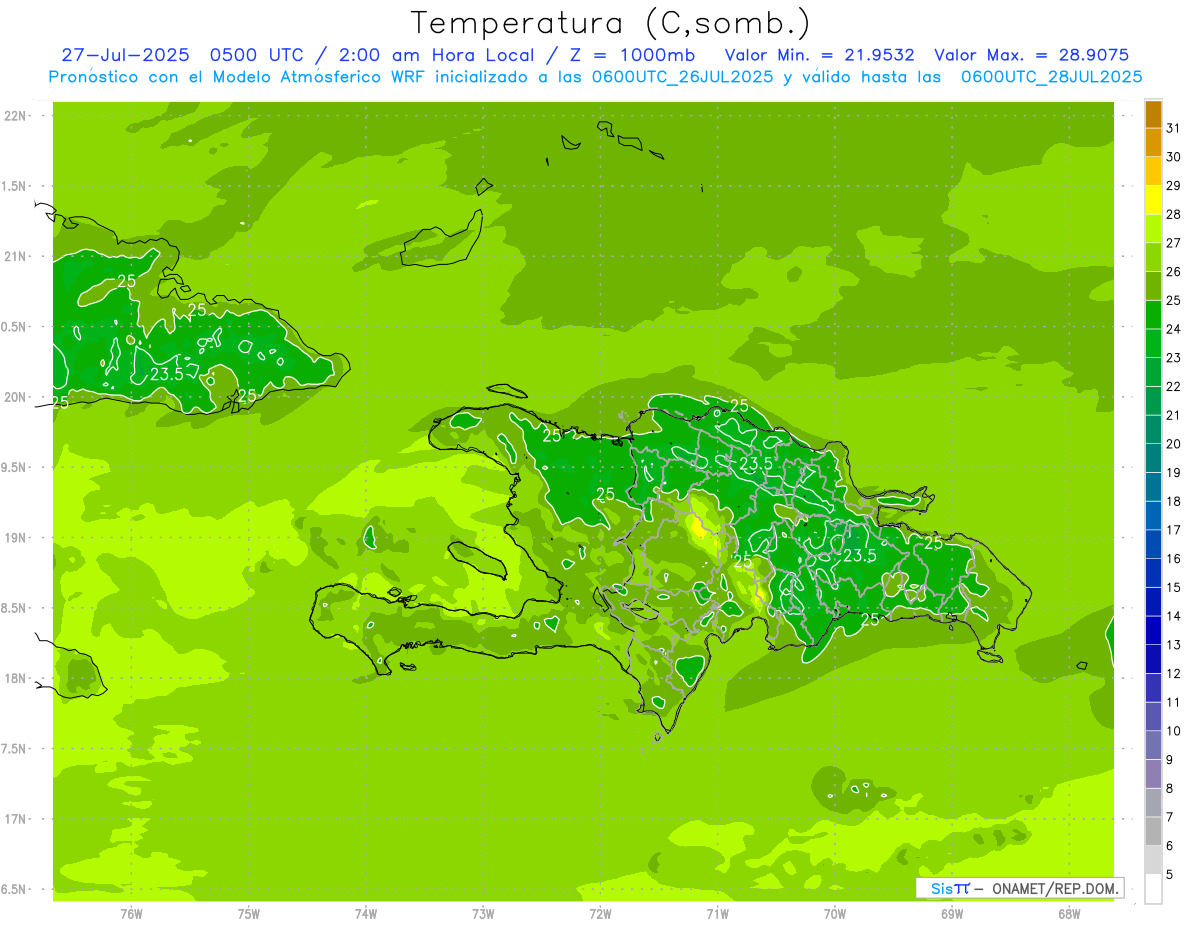Click the "69W" longitude label

click(952, 913)
